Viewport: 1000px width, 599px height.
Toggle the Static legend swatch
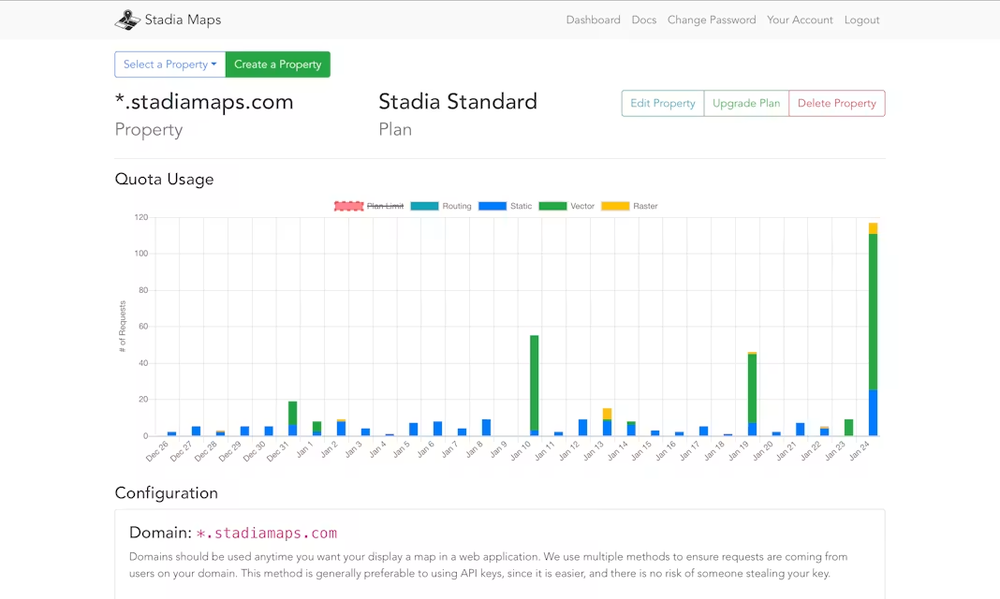[492, 206]
